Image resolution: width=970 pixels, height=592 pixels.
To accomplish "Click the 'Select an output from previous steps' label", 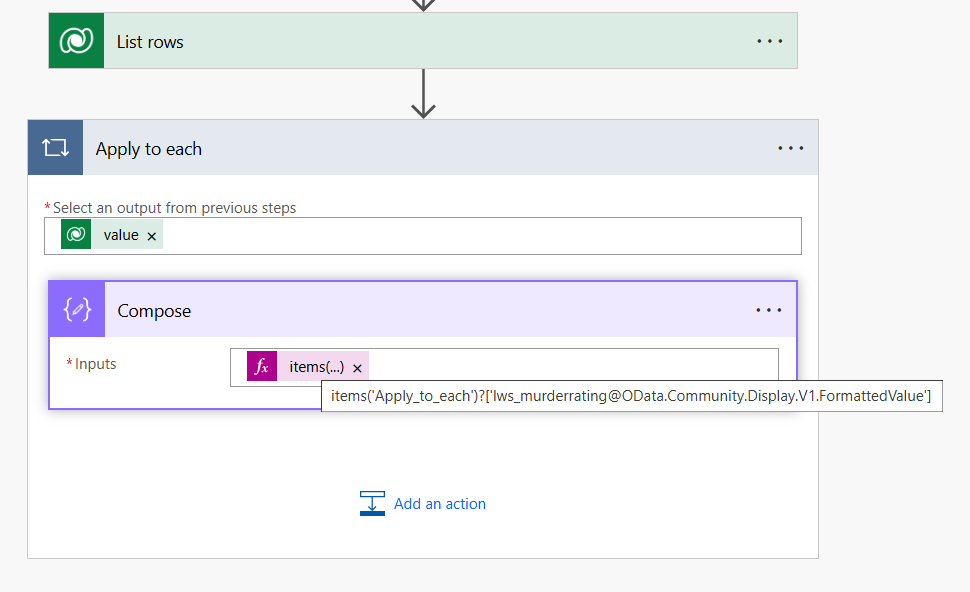I will (x=174, y=208).
